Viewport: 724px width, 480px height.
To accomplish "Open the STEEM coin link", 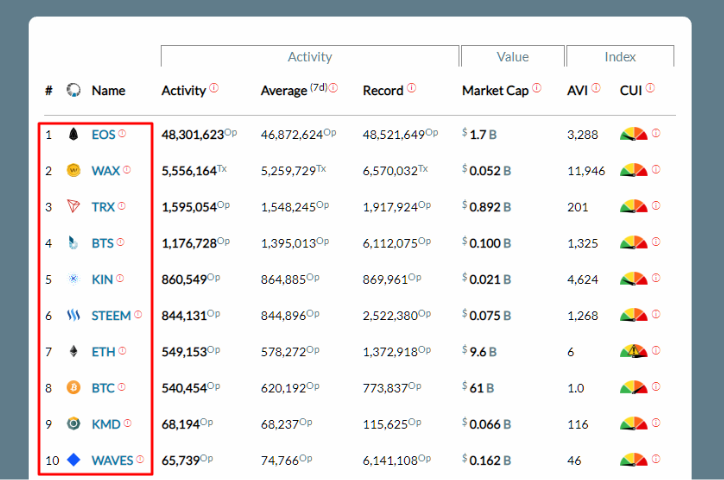I will (111, 316).
